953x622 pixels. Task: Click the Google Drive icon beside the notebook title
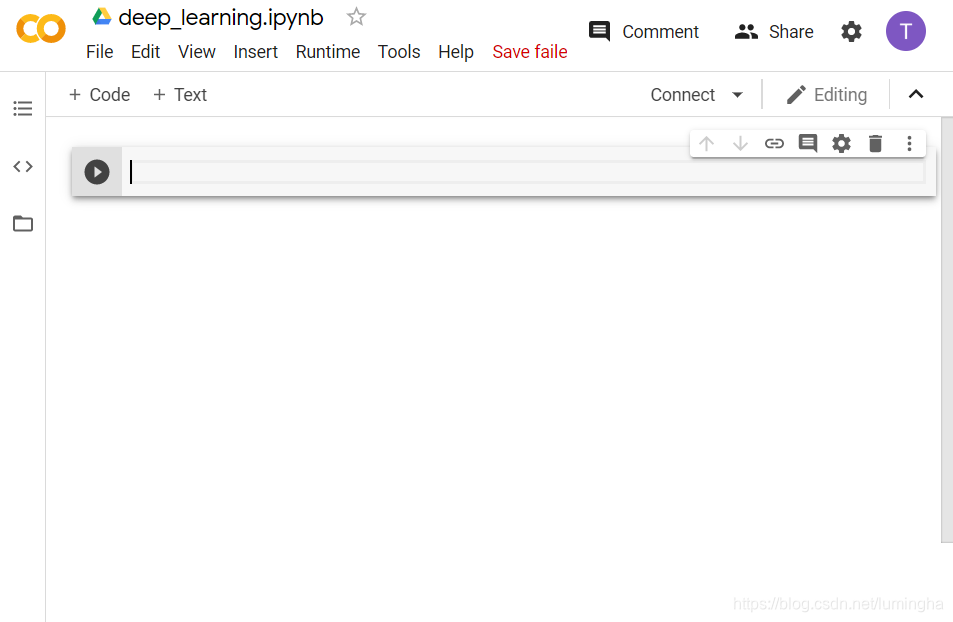101,17
